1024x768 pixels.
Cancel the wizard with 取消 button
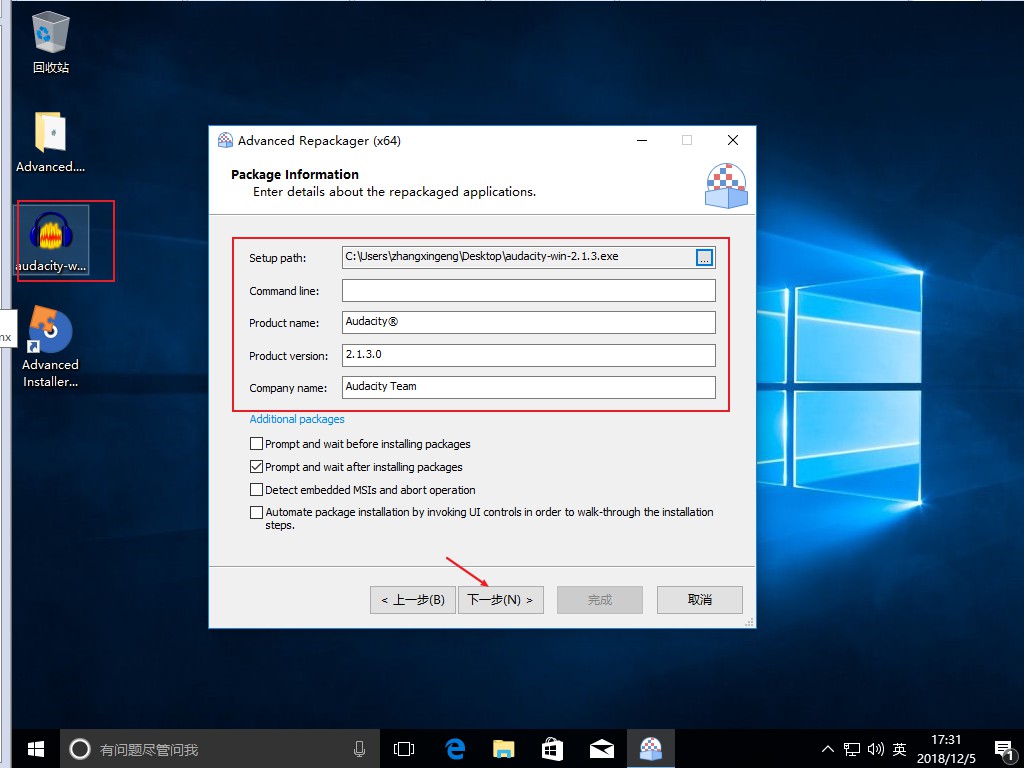tap(699, 600)
